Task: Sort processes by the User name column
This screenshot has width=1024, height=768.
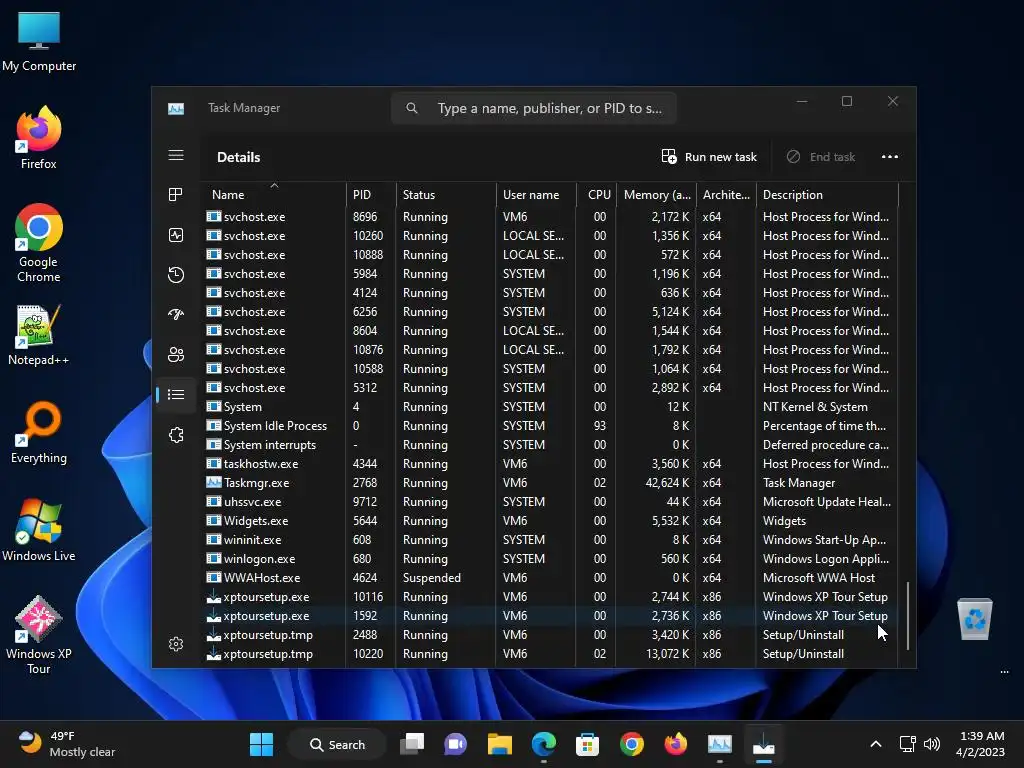Action: pyautogui.click(x=536, y=195)
